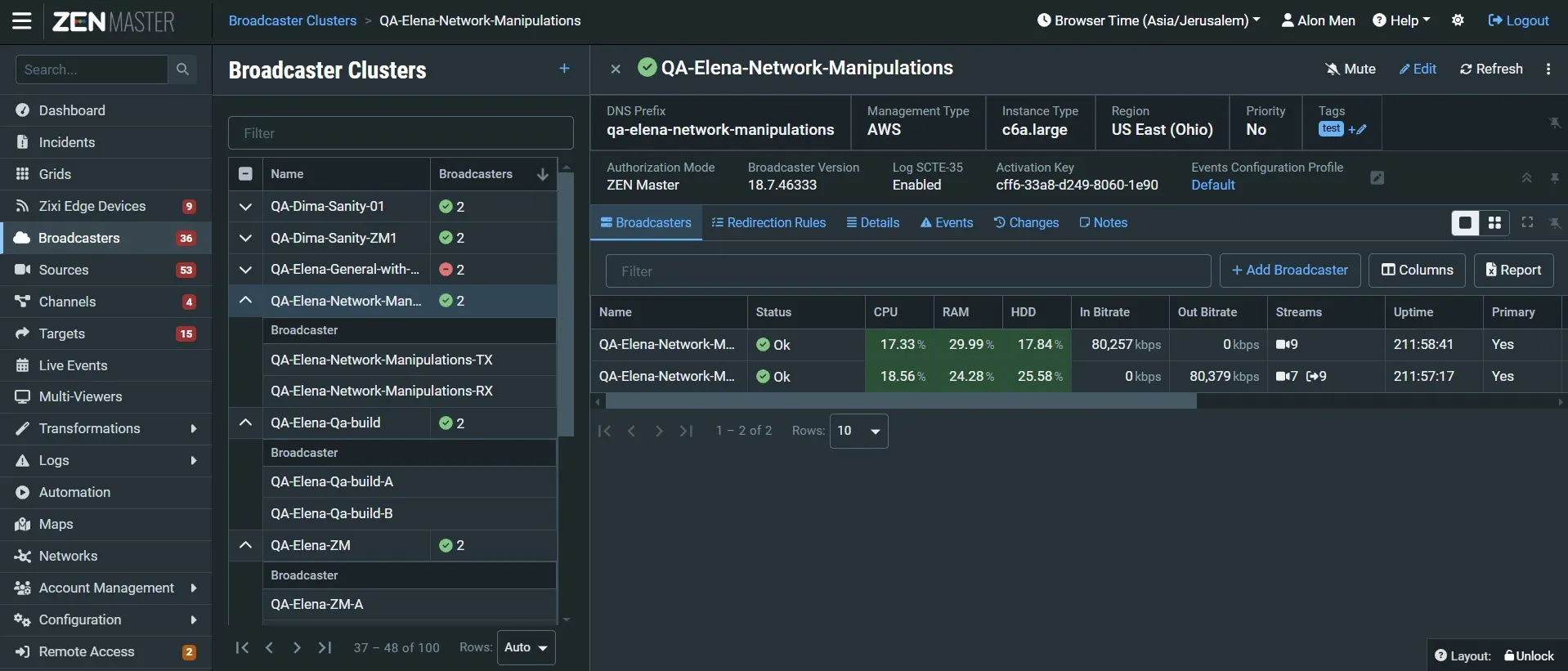Expand the QA-Dima-Sanity-01 cluster row
Viewport: 1568px width, 671px height.
pyautogui.click(x=245, y=207)
